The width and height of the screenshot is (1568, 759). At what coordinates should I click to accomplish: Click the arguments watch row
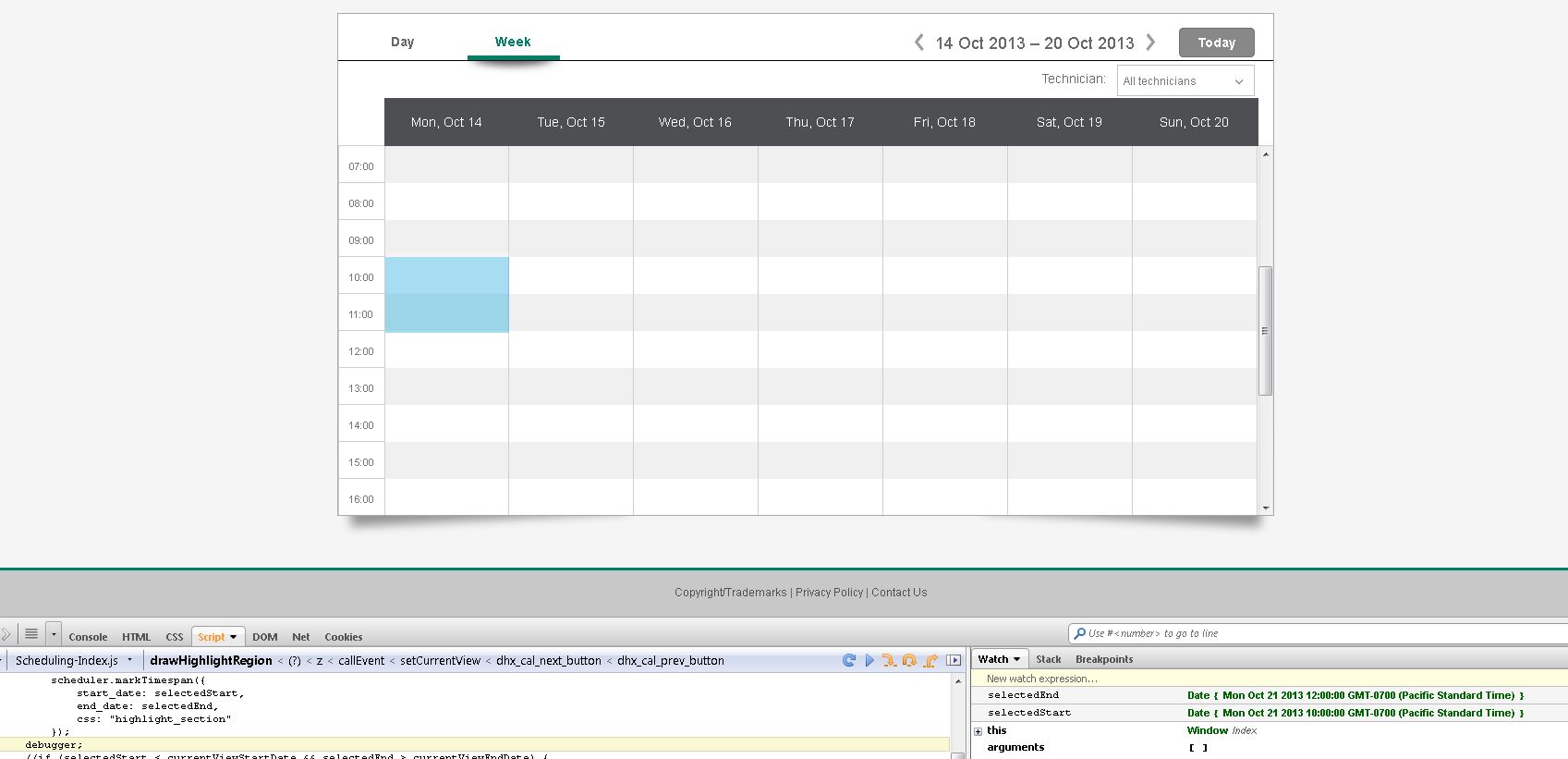coord(1270,747)
